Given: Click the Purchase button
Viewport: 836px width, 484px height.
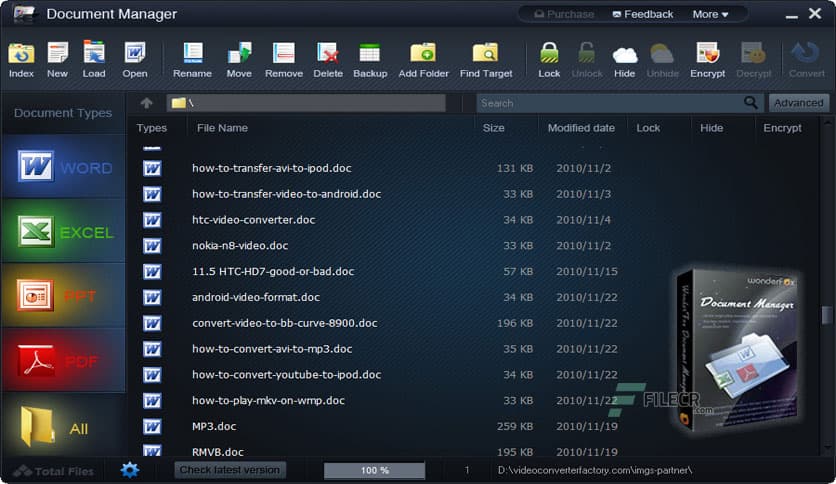Looking at the screenshot, I should [564, 14].
